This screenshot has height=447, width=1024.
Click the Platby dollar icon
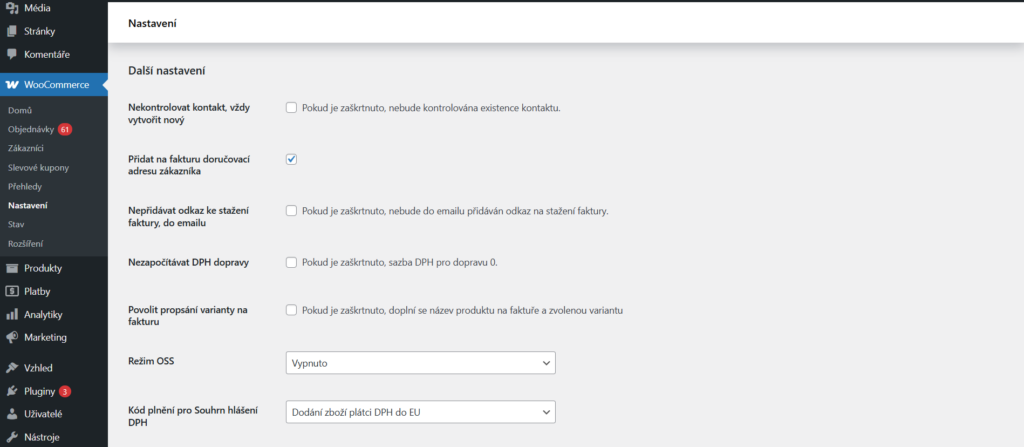[12, 291]
